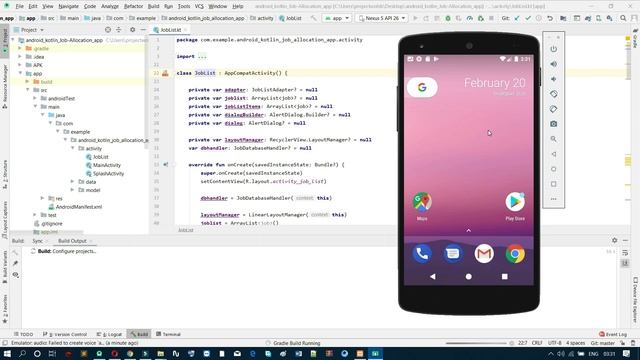Expand the data package
640x360 pixels.
tap(73, 182)
